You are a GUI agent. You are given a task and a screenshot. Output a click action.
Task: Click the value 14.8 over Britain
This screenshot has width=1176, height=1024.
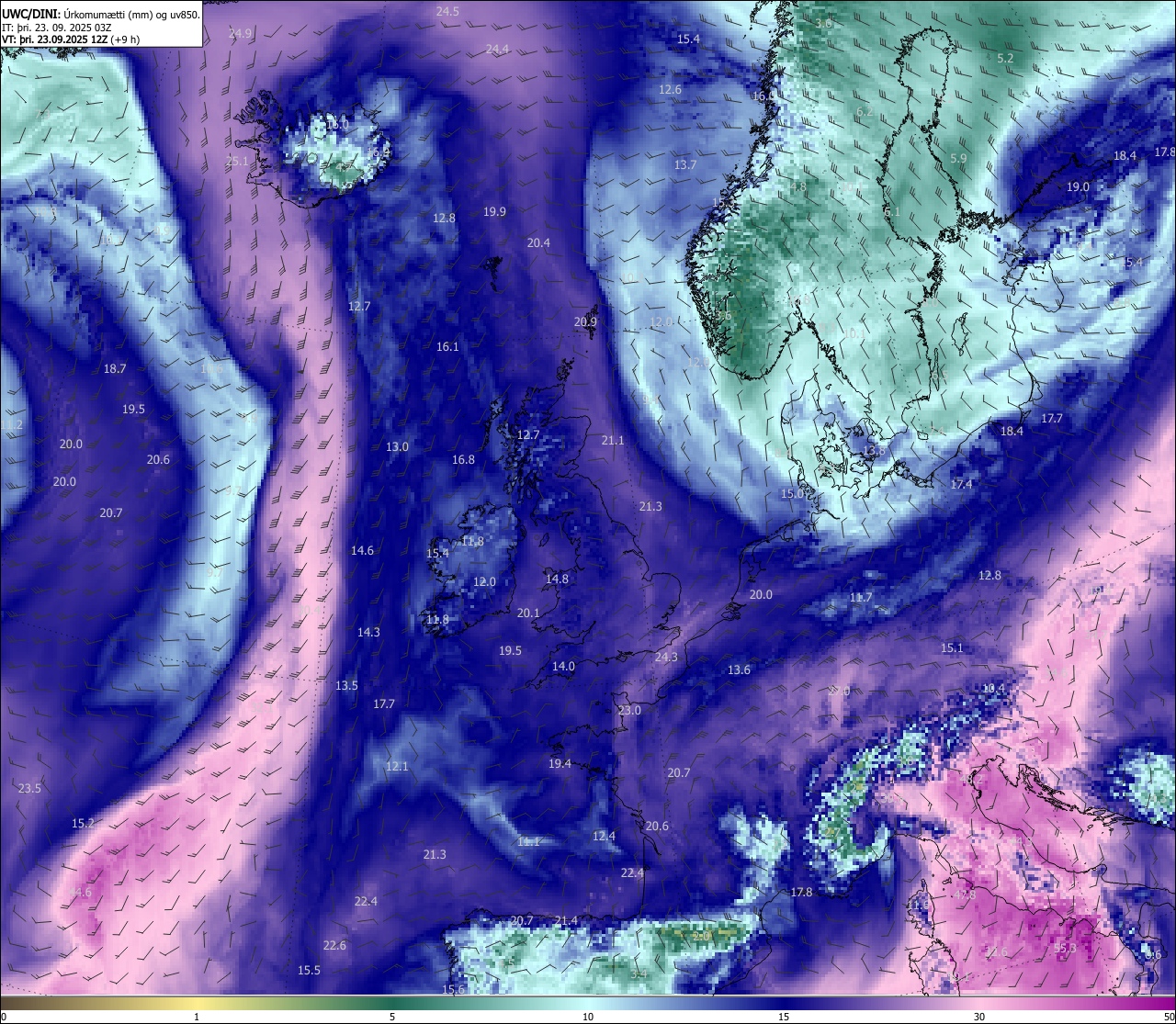click(557, 579)
